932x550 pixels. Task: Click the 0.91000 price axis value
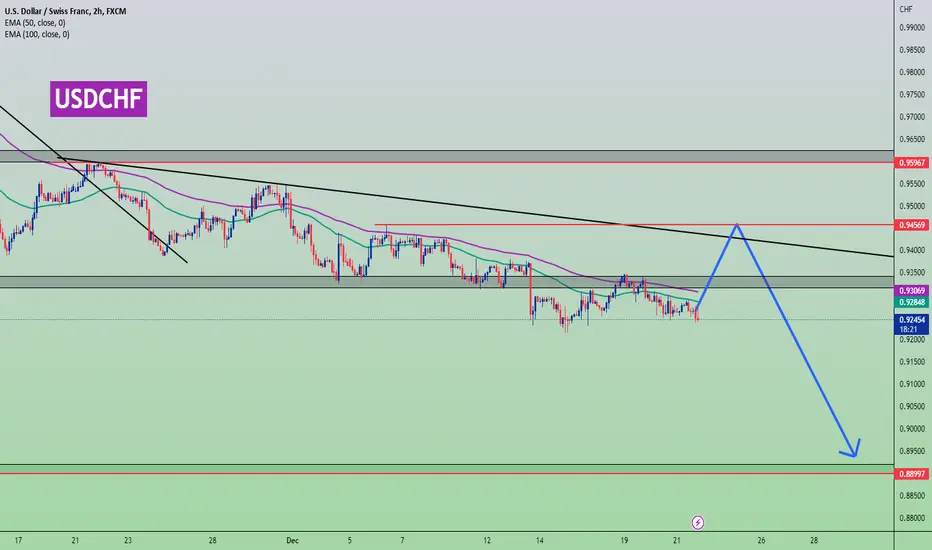(912, 384)
